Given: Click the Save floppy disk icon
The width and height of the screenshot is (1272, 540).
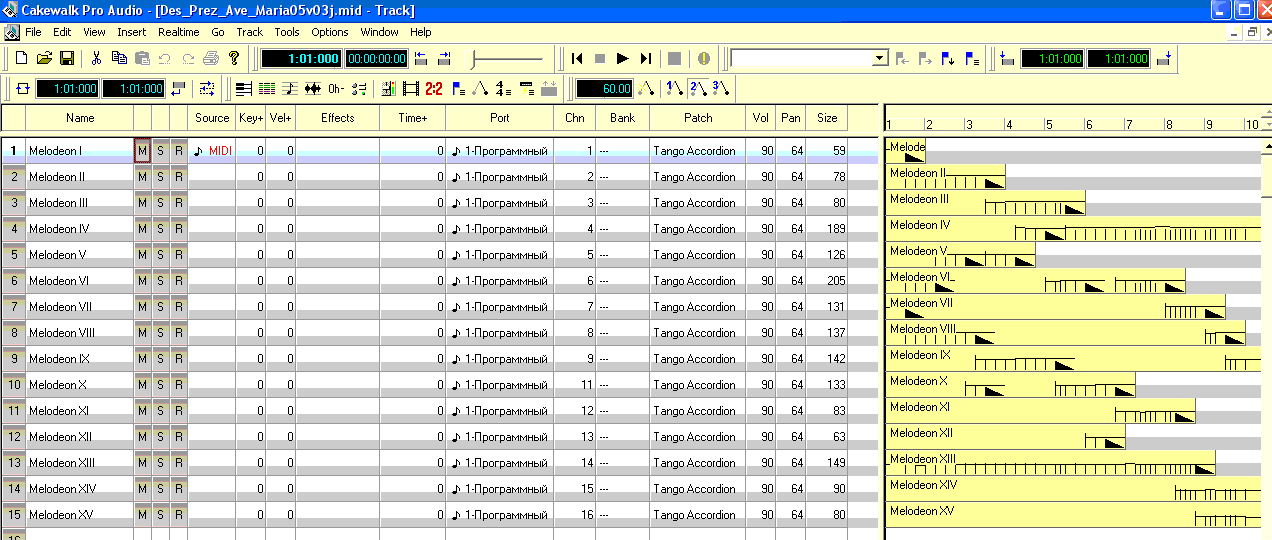Looking at the screenshot, I should click(67, 59).
